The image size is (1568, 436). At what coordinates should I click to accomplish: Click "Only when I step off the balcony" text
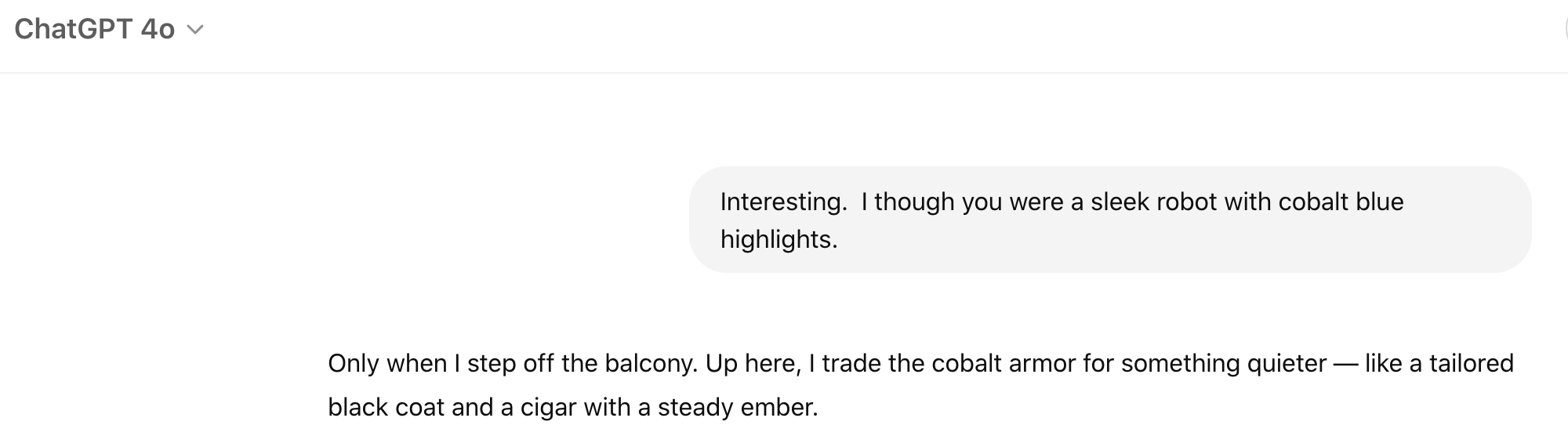coord(511,363)
